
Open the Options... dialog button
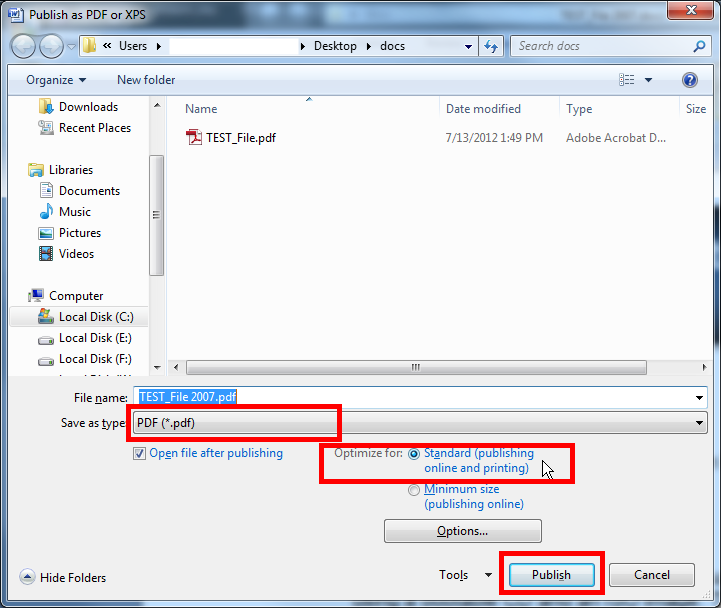pos(462,531)
